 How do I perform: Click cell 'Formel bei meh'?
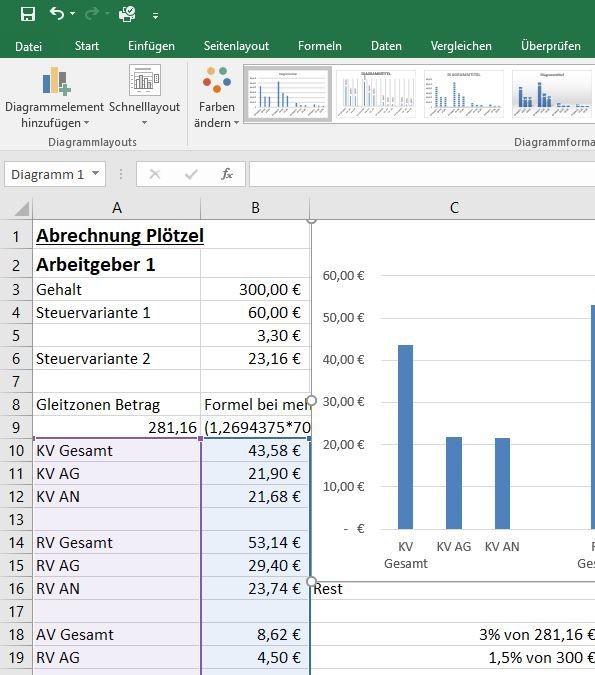(x=257, y=405)
